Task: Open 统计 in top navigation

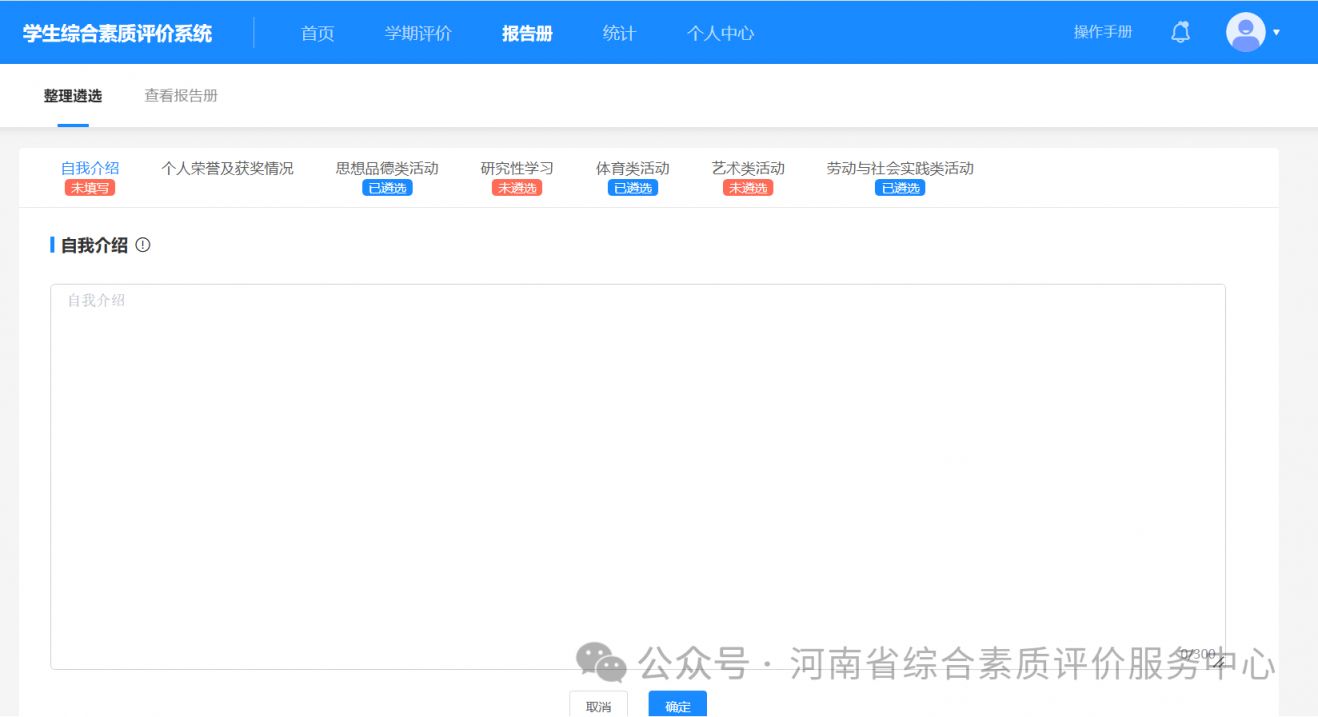Action: pyautogui.click(x=619, y=33)
